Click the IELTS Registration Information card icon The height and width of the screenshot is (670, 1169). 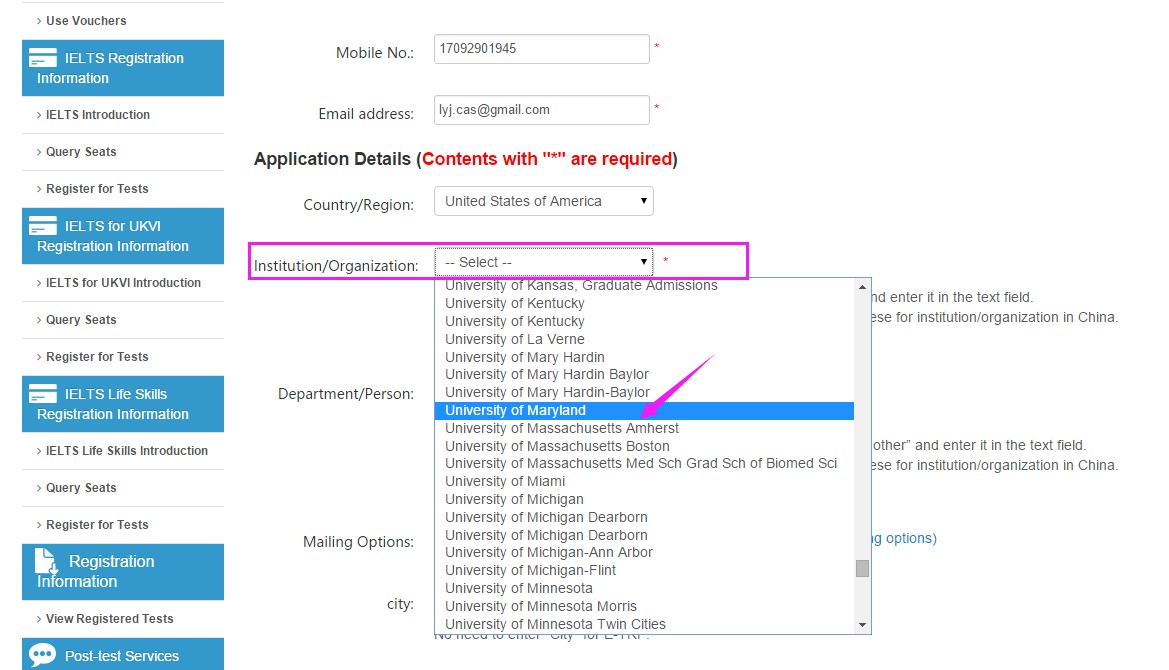42,57
